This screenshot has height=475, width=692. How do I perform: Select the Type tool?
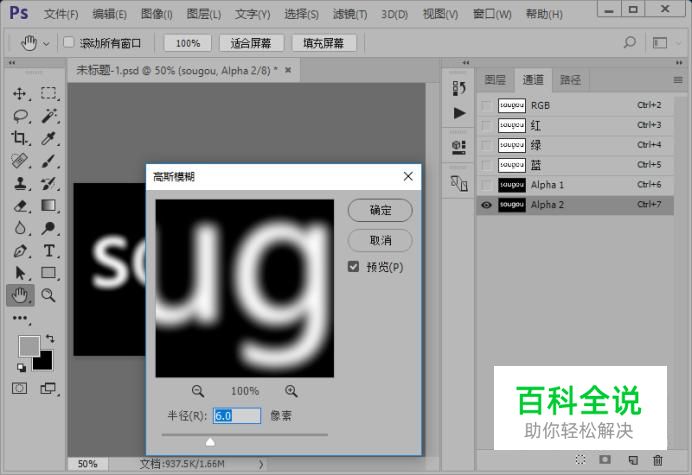pyautogui.click(x=49, y=251)
